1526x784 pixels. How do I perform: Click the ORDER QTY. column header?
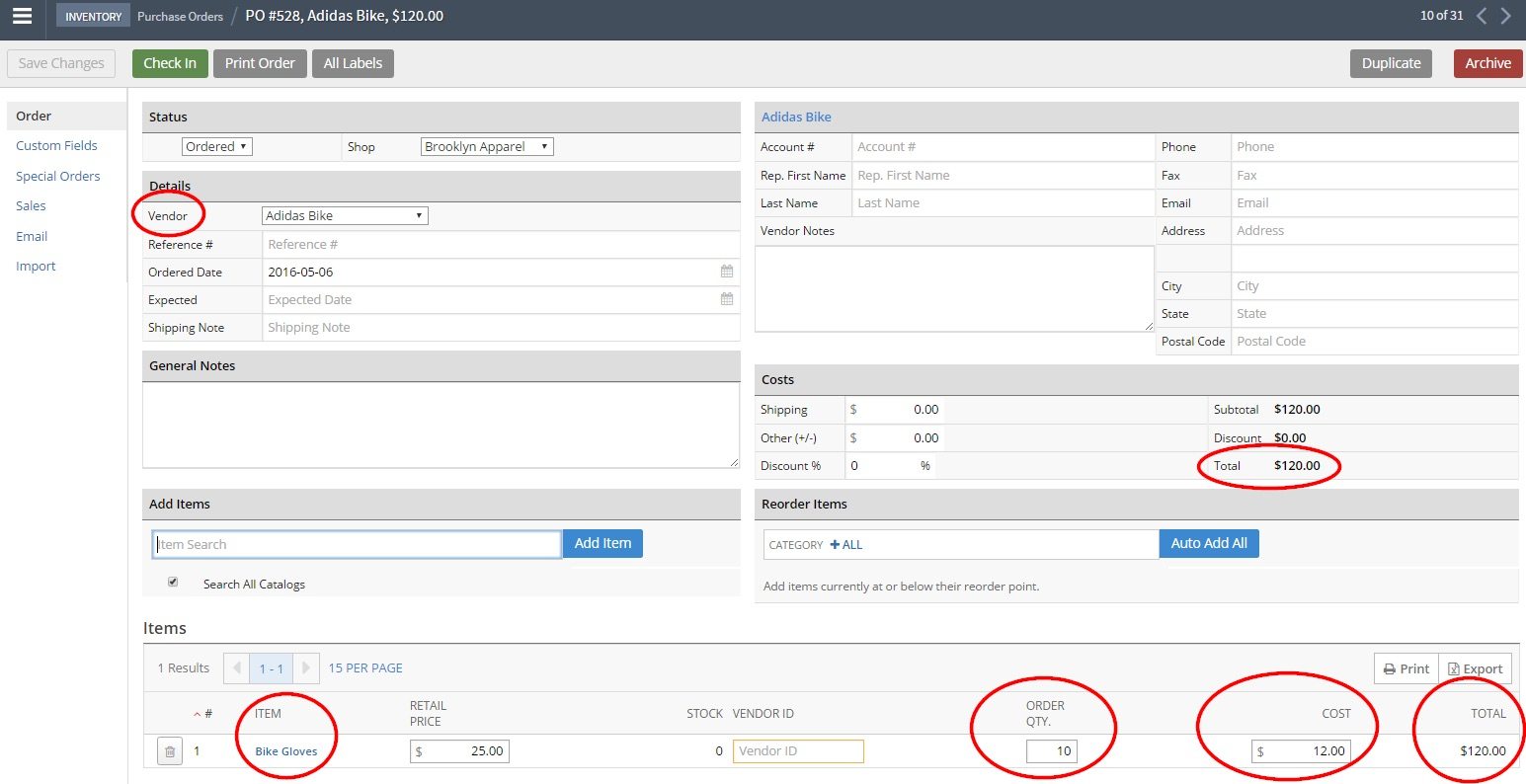click(x=1045, y=713)
